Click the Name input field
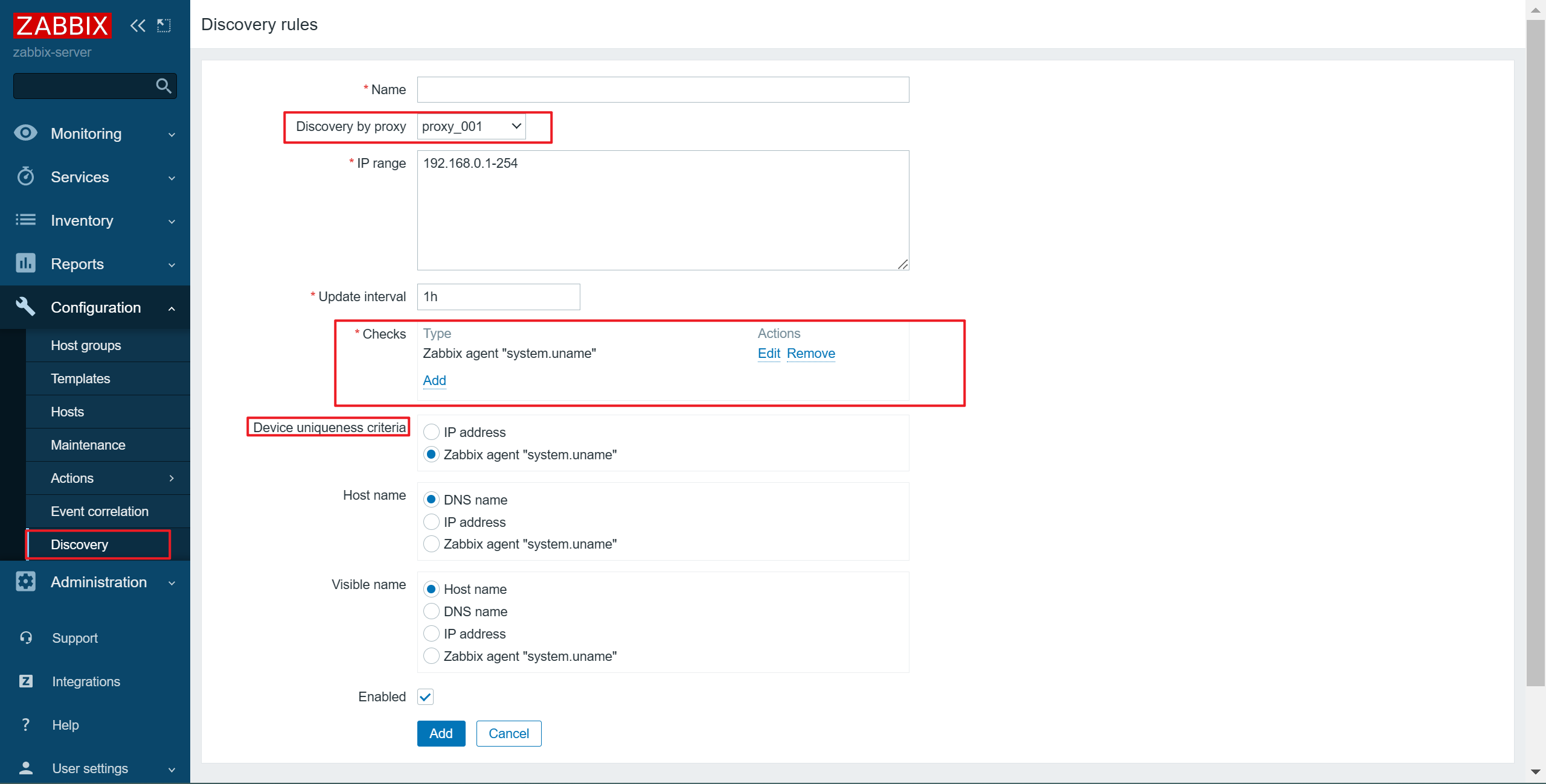 point(662,90)
